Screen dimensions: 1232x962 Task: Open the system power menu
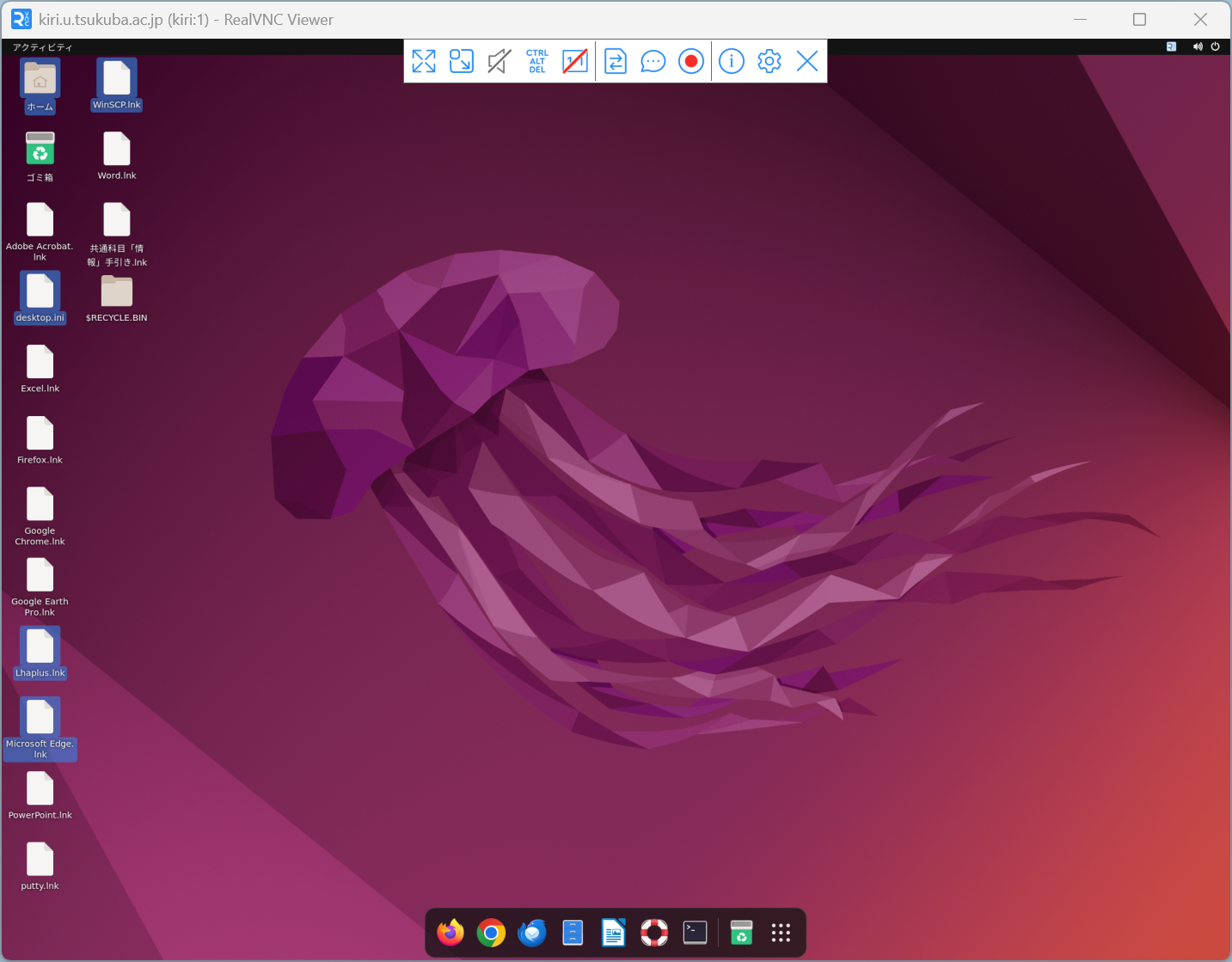click(1215, 46)
